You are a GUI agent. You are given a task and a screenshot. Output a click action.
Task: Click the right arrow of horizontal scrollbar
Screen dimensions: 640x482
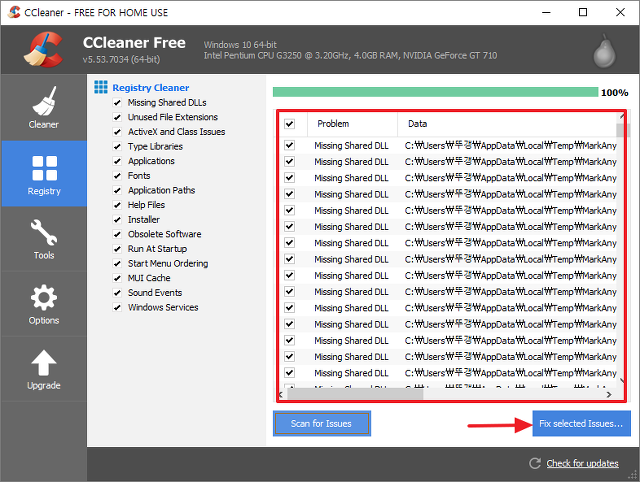(609, 394)
